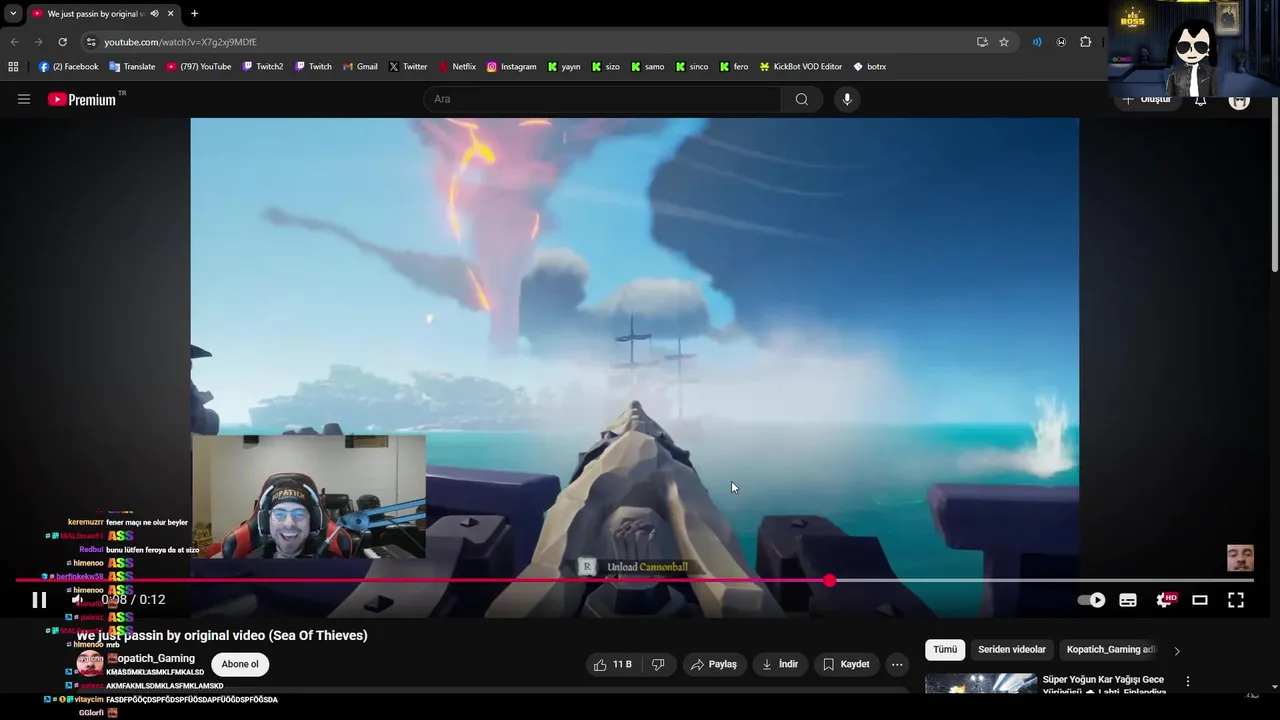
Task: Open the sinco Kick bookmark
Action: (x=692, y=67)
